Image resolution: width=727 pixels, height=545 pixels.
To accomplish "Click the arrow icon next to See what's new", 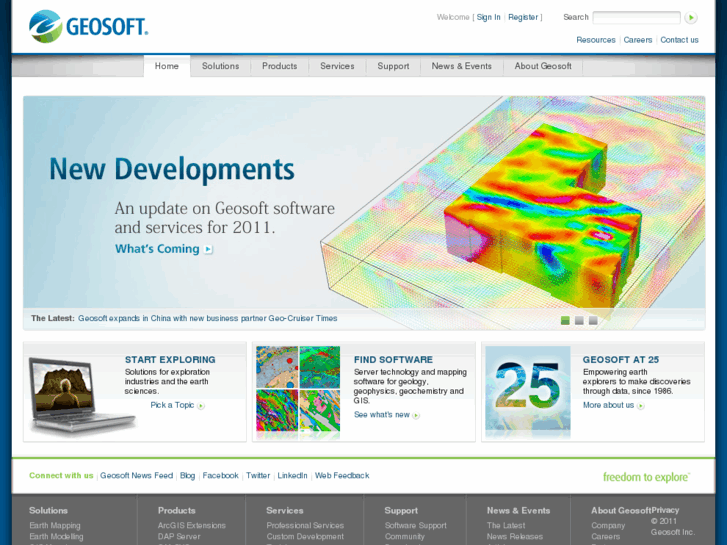I will click(416, 416).
